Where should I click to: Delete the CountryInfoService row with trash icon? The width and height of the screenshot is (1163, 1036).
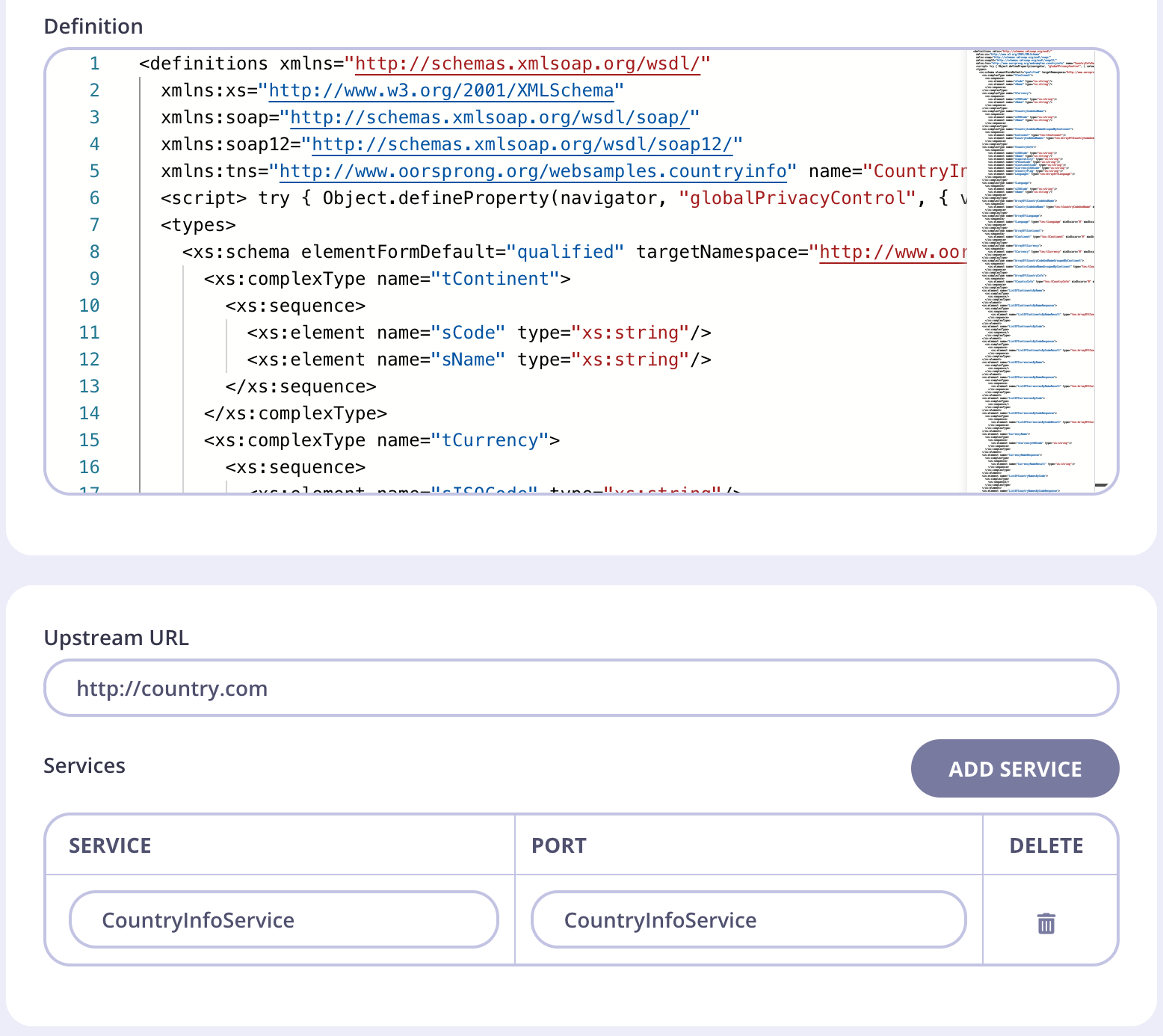1046,923
